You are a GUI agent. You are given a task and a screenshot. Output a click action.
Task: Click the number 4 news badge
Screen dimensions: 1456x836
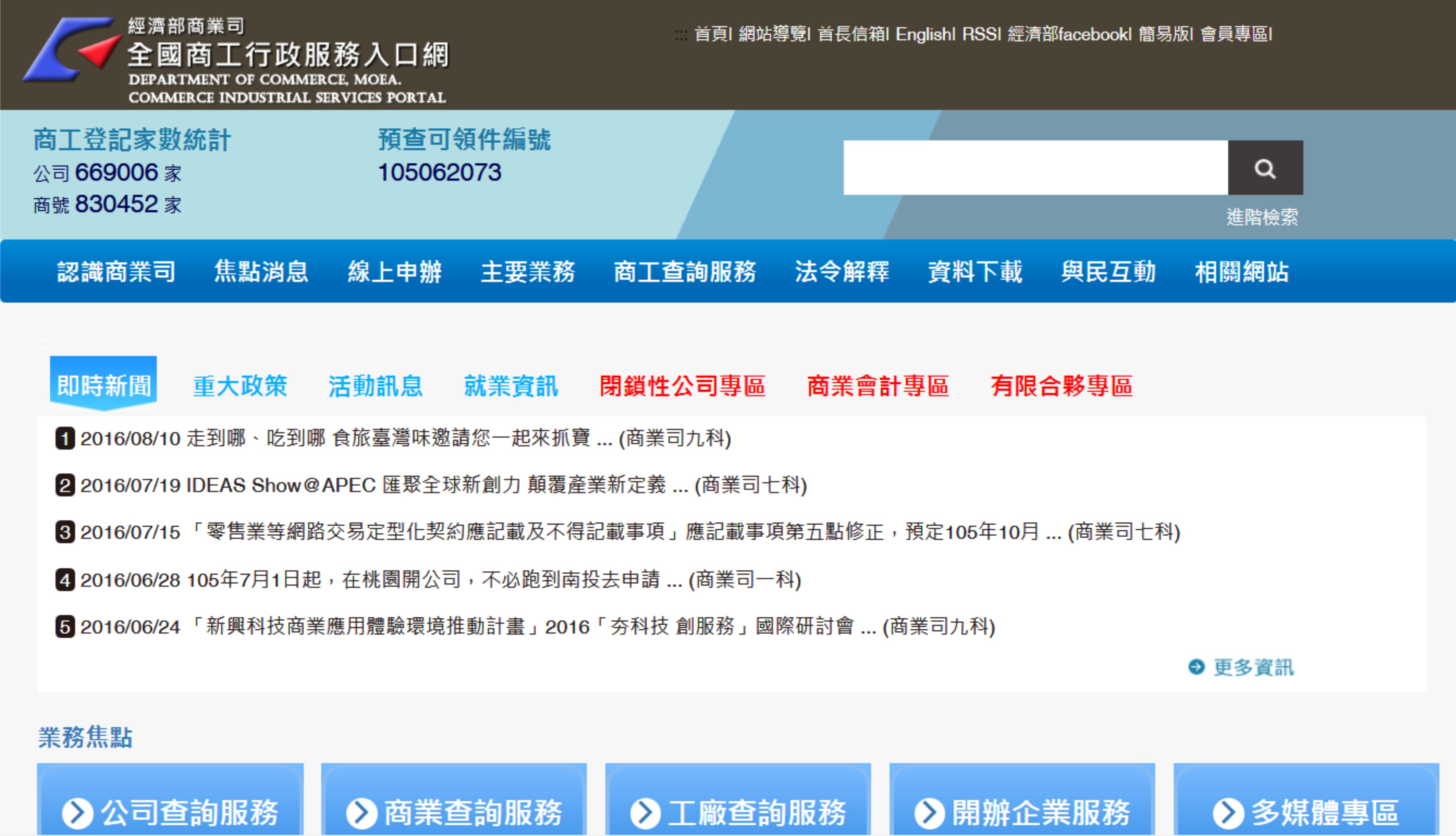coord(65,579)
